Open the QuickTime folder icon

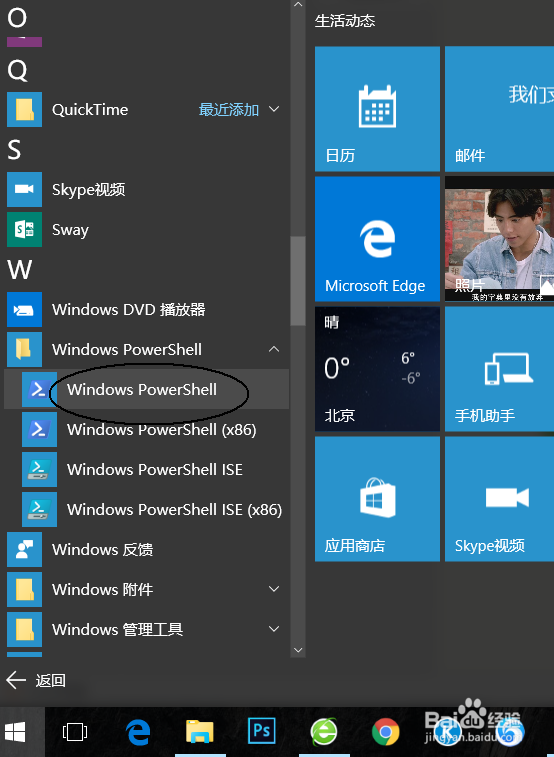[25, 110]
